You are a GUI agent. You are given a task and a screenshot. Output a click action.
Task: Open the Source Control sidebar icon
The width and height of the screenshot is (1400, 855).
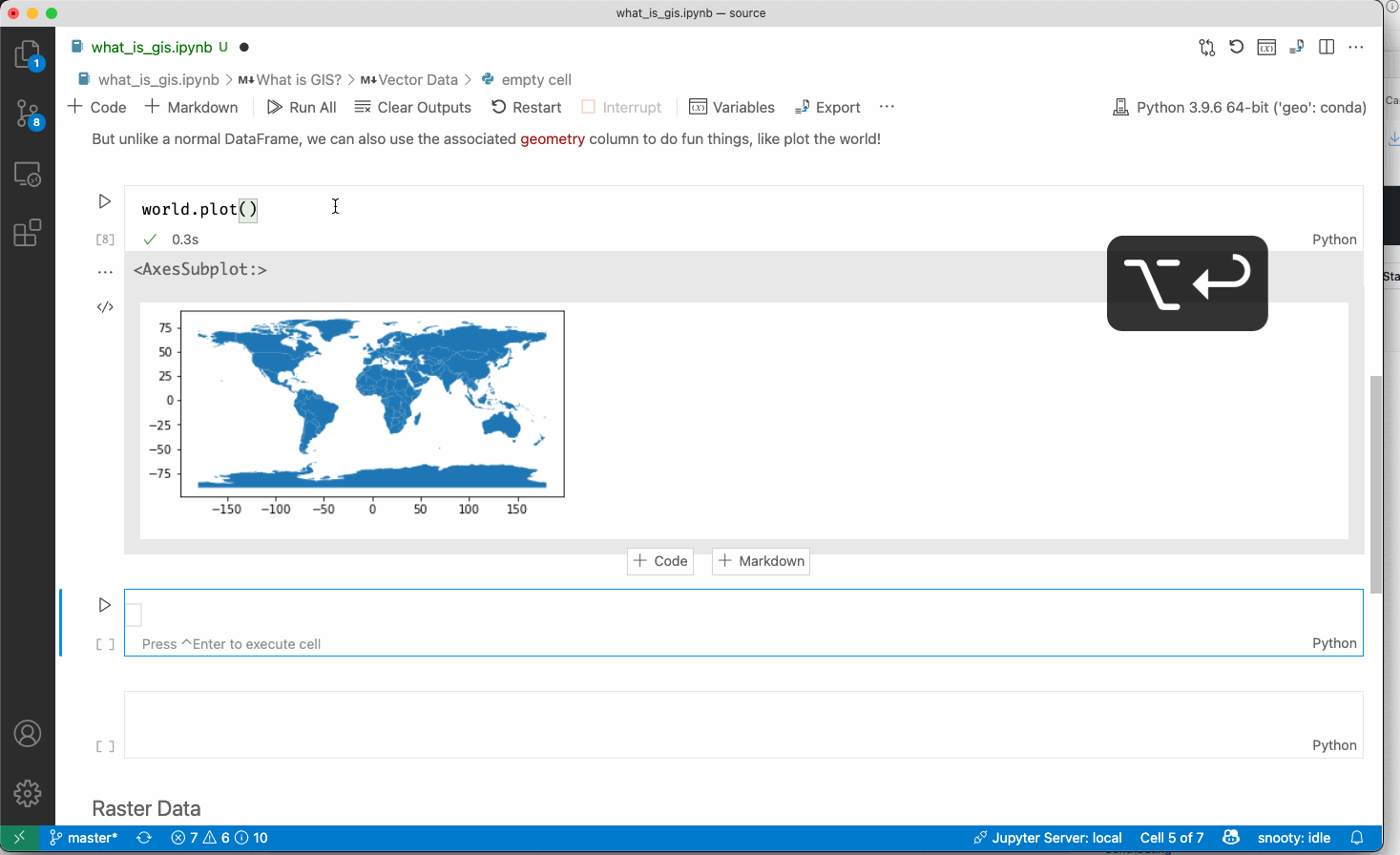click(x=28, y=113)
